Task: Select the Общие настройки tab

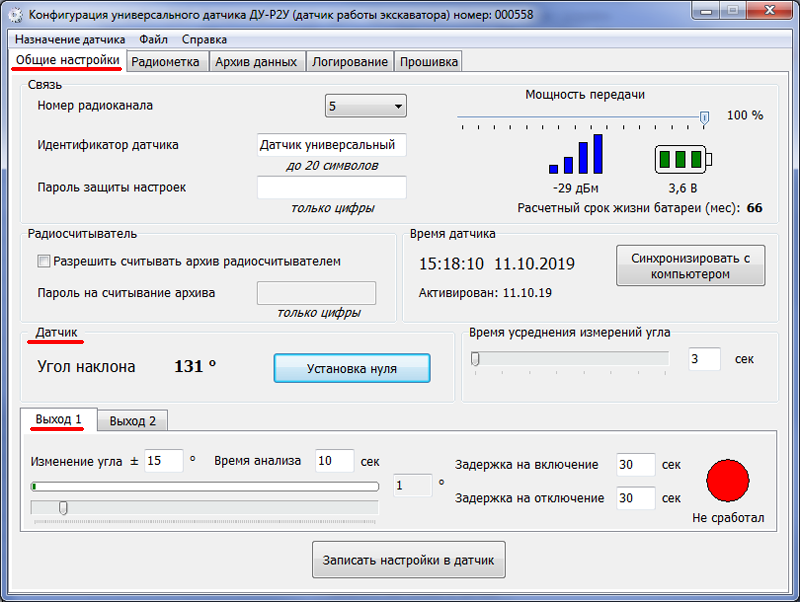Action: point(68,60)
